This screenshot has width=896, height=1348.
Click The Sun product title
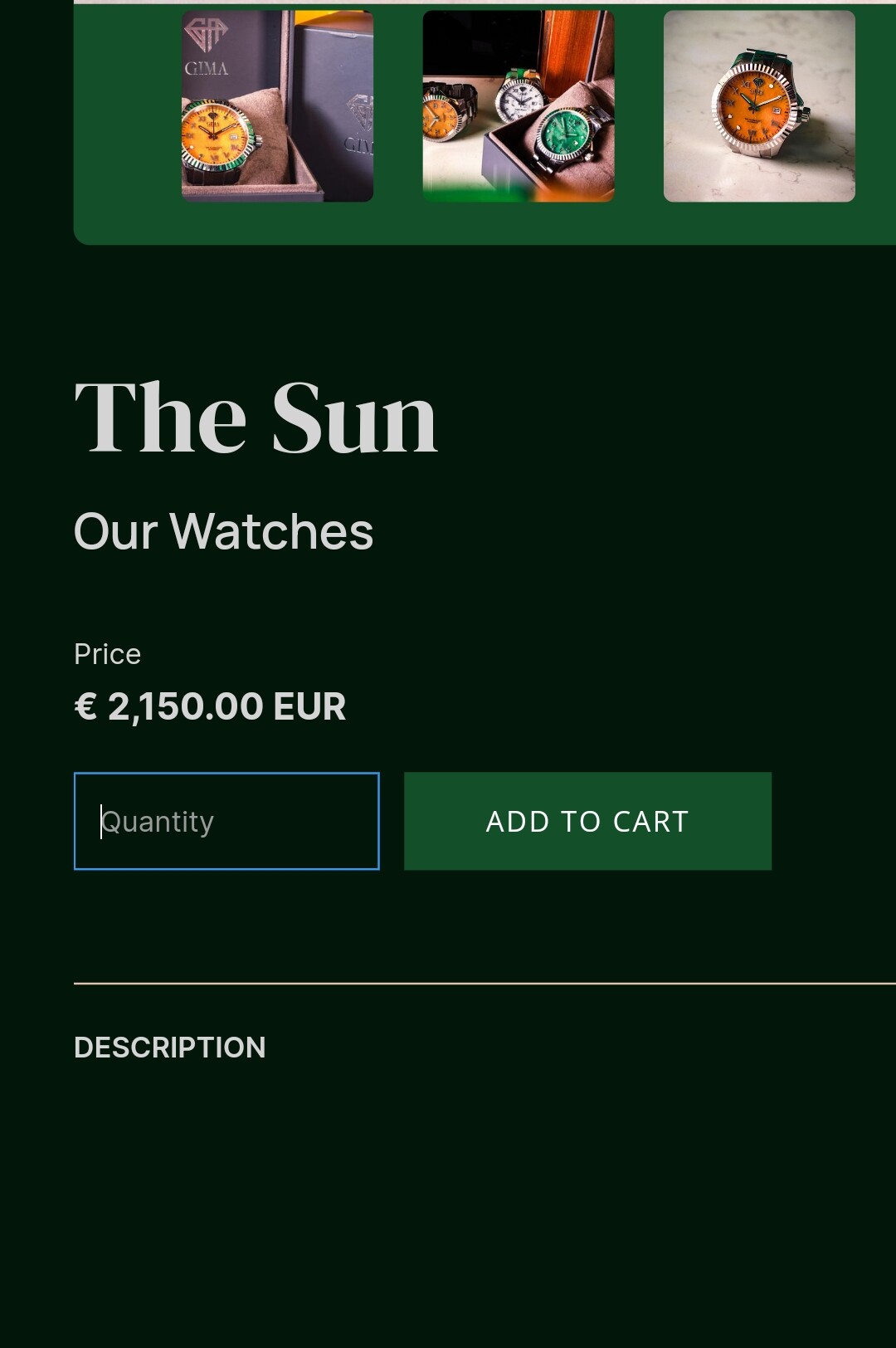[256, 418]
